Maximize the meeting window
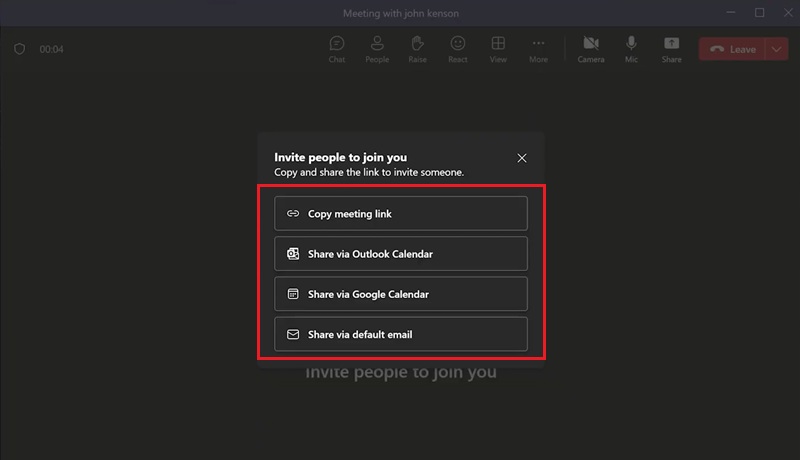 pos(759,13)
